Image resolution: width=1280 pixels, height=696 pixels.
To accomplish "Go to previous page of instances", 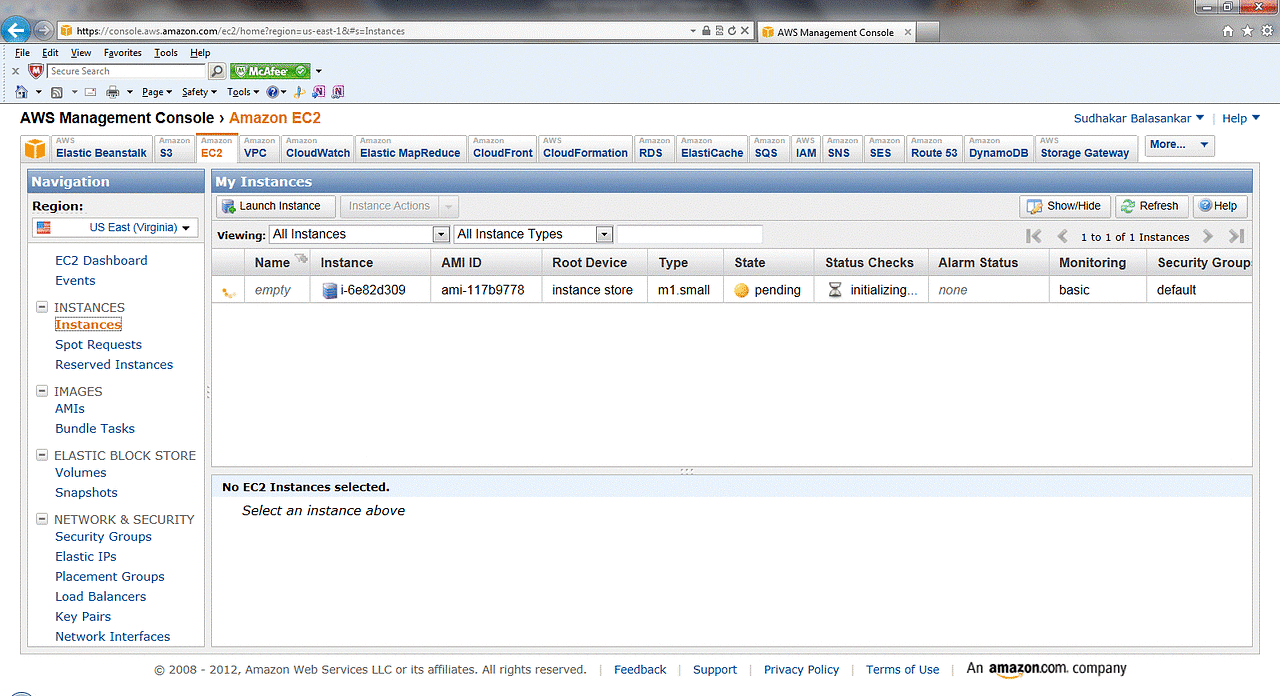I will pos(1062,236).
